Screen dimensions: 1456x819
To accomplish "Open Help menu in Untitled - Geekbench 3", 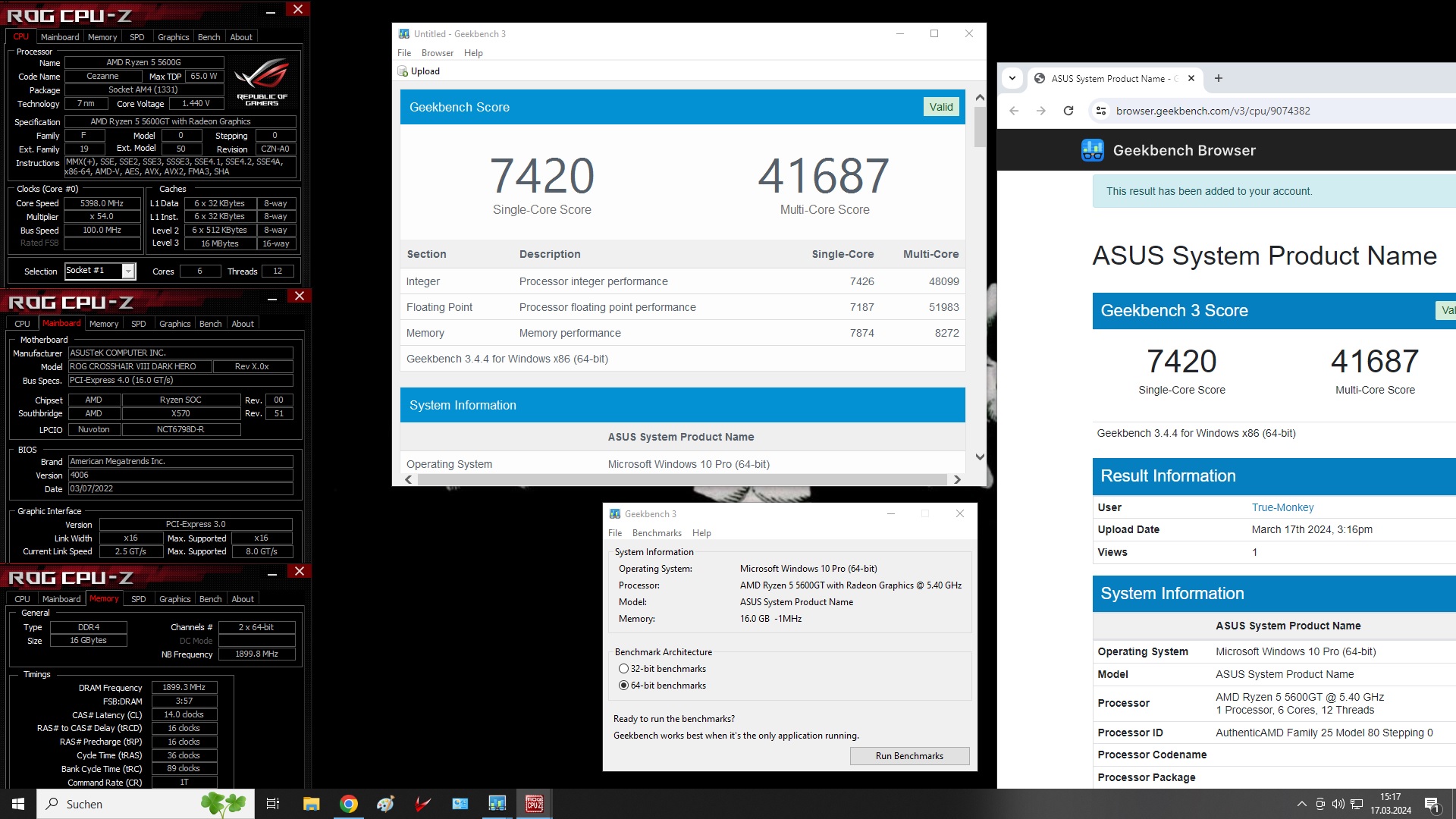I will [x=473, y=53].
